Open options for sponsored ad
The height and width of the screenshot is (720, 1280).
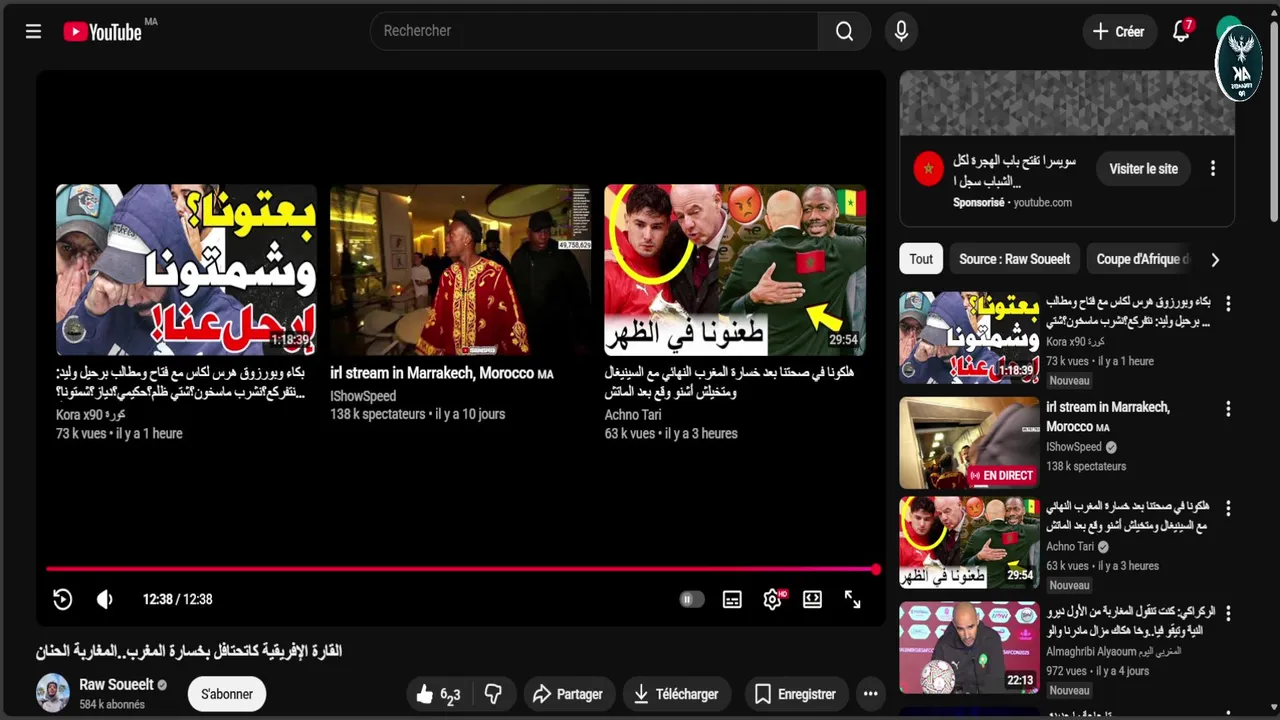(1213, 169)
